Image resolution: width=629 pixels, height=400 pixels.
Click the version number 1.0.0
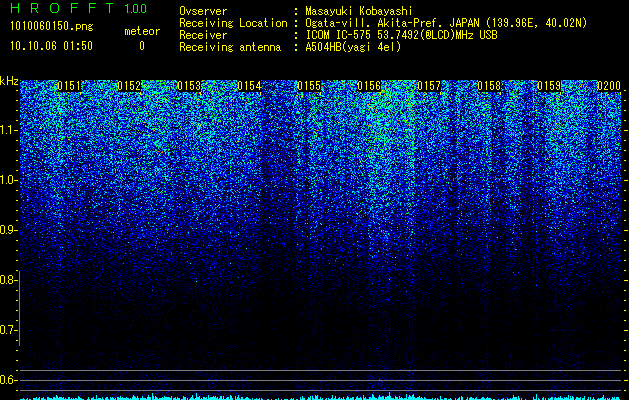(x=136, y=8)
